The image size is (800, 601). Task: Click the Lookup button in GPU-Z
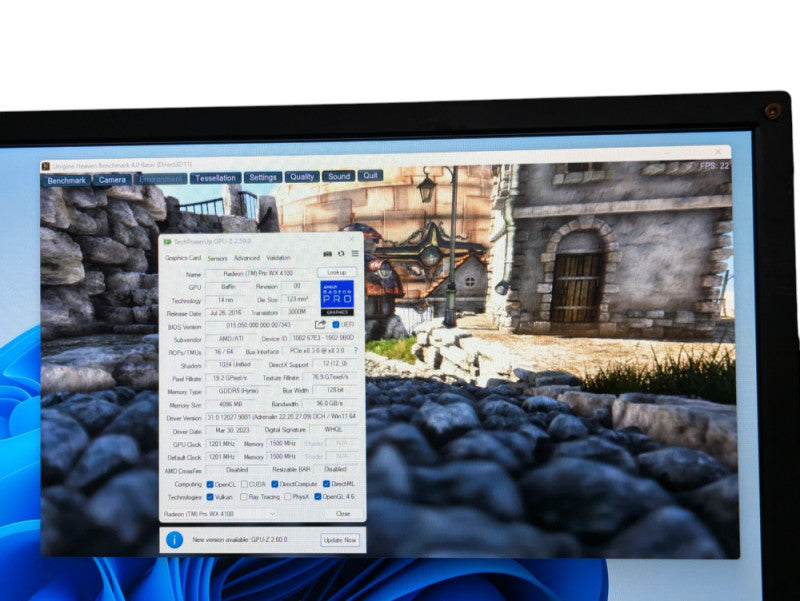point(337,272)
